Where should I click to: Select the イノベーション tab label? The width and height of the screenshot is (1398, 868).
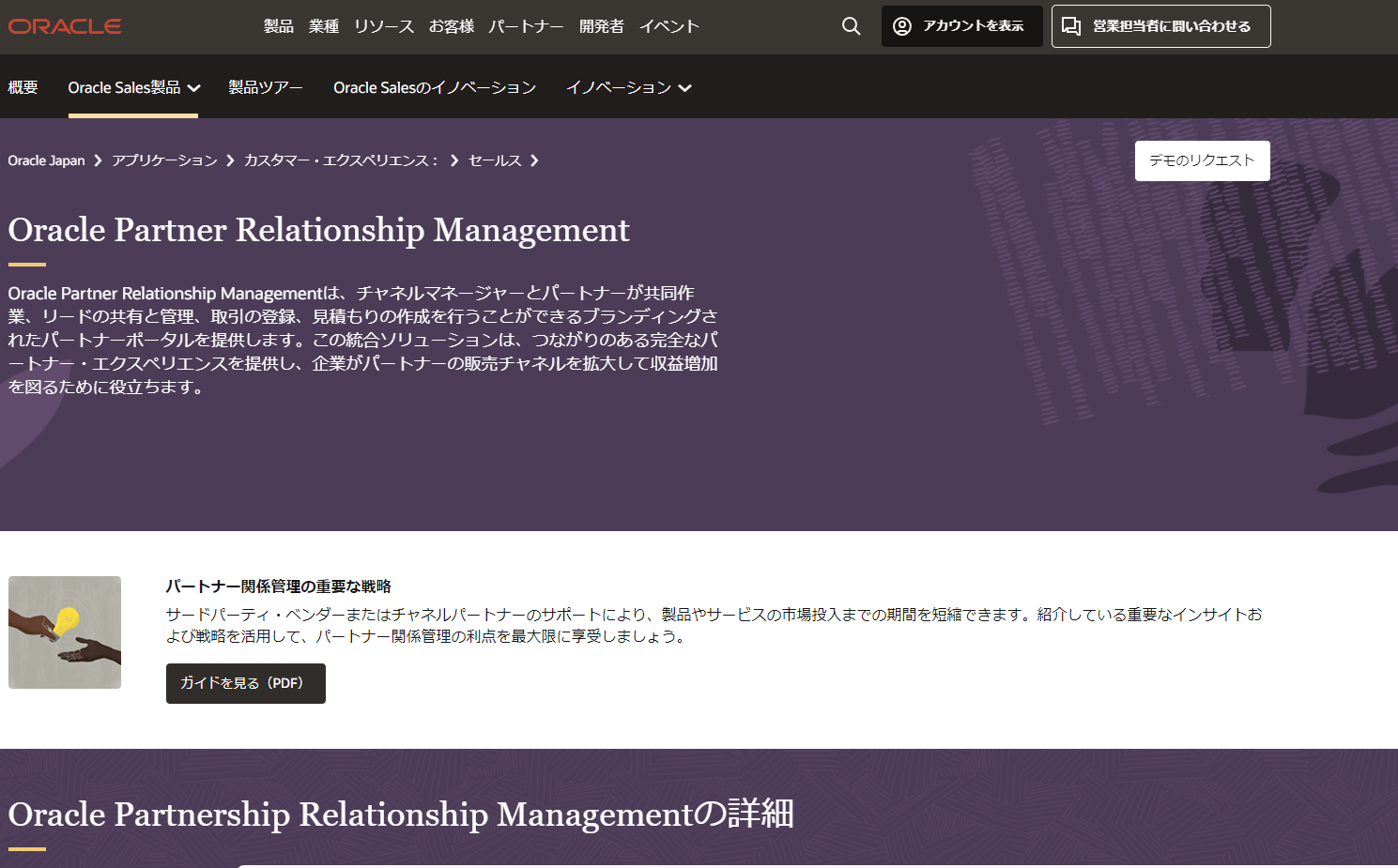tap(619, 87)
